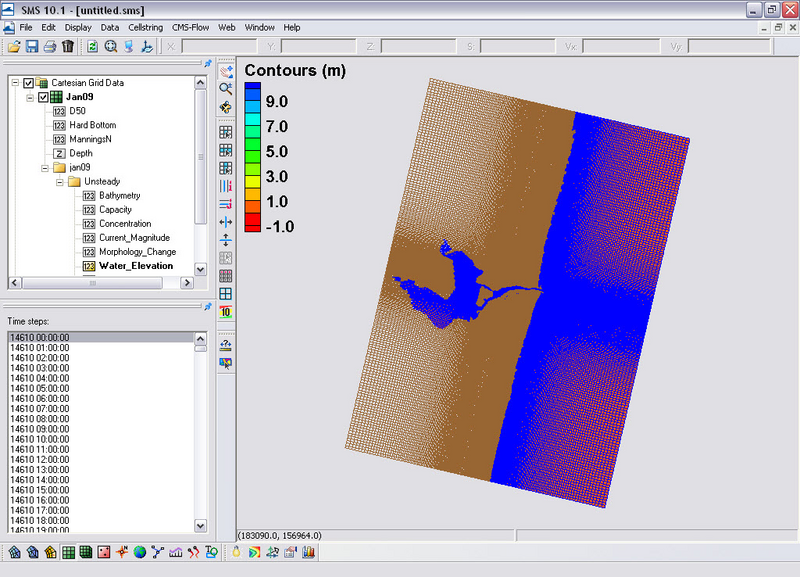Click the contour labels 10 icon
Image resolution: width=800 pixels, height=577 pixels.
[x=226, y=312]
